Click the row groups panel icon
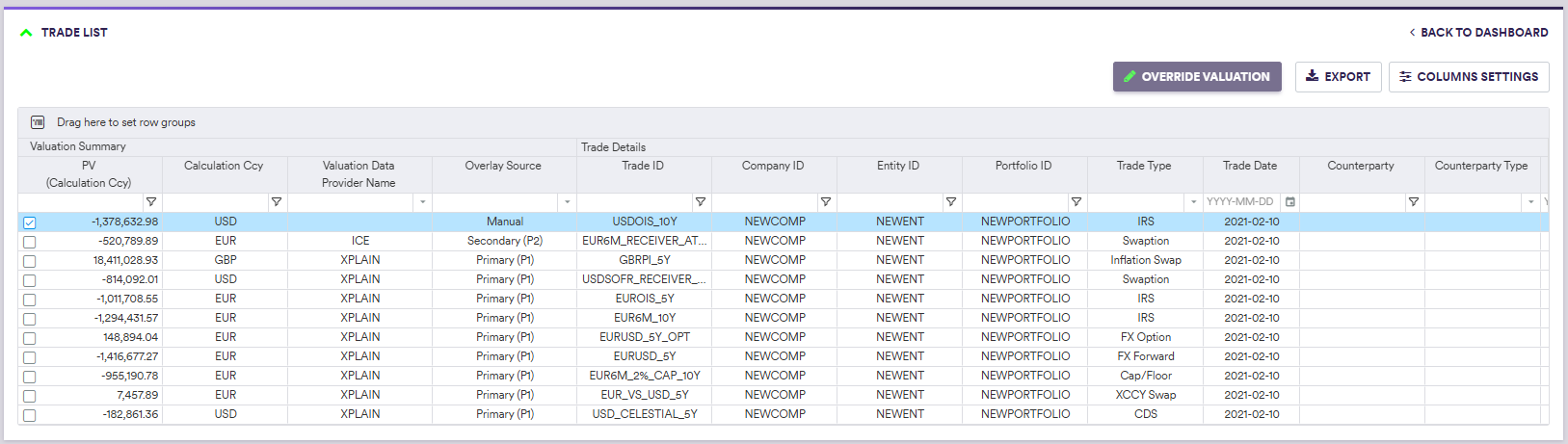1568x444 pixels. pyautogui.click(x=38, y=122)
